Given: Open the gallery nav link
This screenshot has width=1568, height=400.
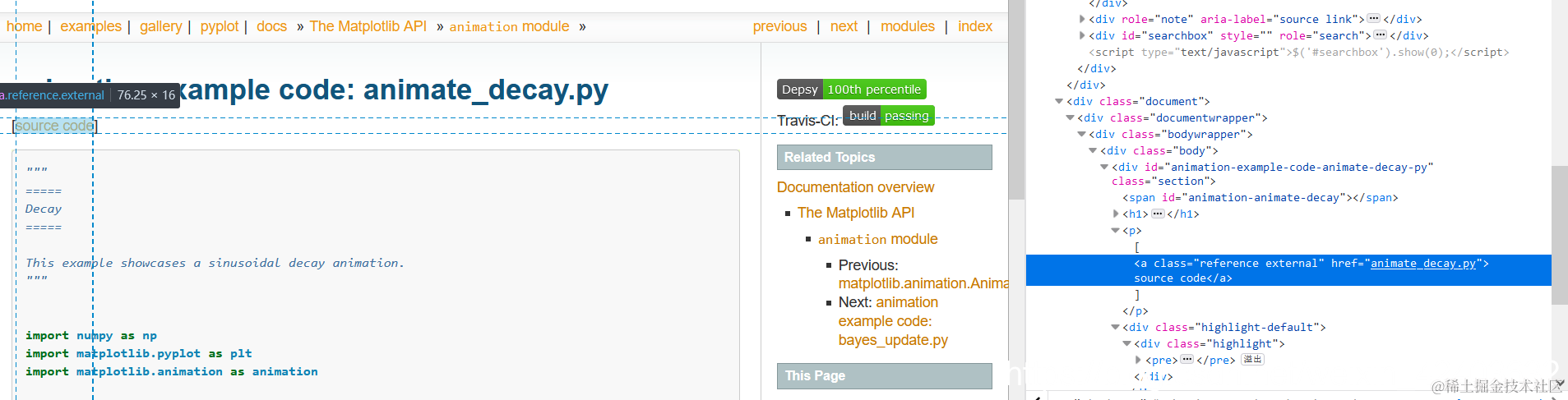Looking at the screenshot, I should [160, 26].
